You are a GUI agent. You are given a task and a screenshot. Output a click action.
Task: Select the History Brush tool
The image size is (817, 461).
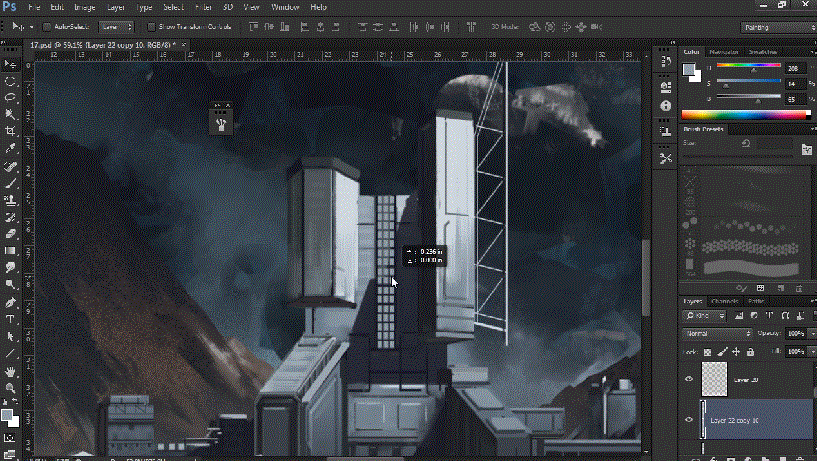click(x=10, y=217)
